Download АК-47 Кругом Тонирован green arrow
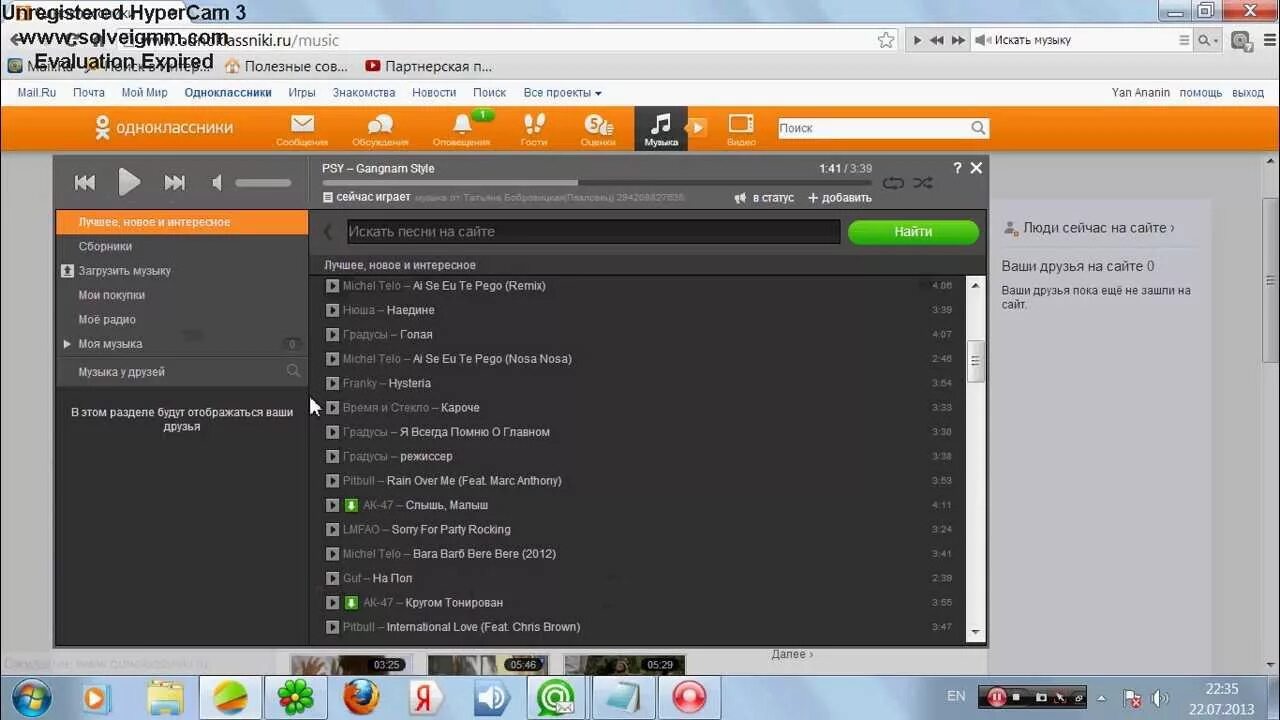This screenshot has width=1280, height=720. click(351, 603)
